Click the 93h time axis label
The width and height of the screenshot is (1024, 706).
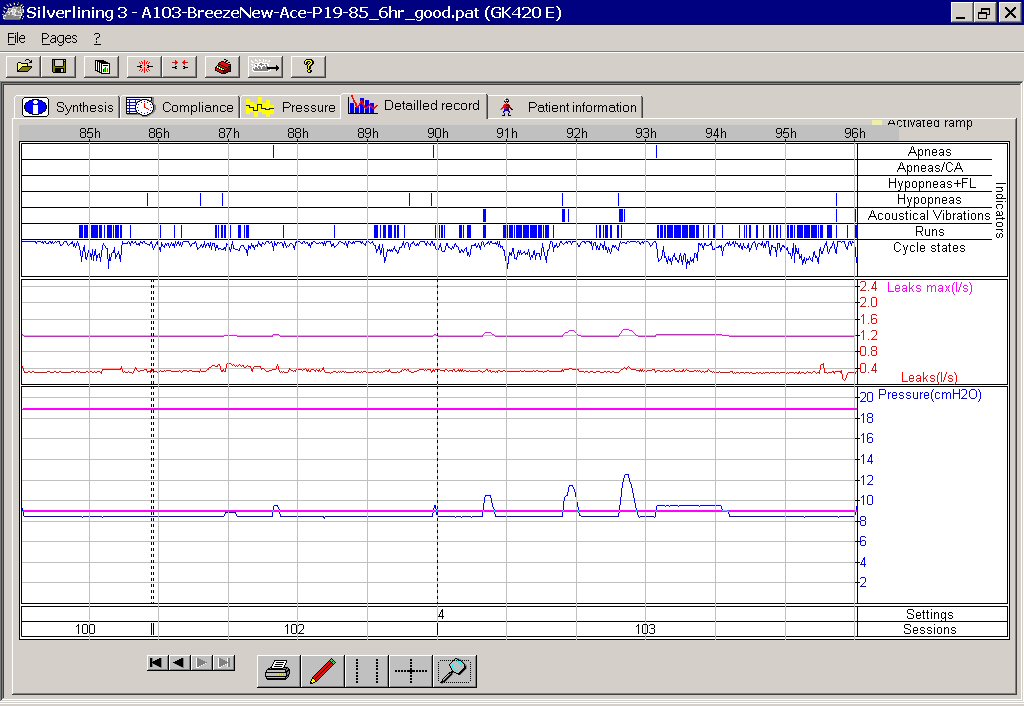(x=646, y=133)
